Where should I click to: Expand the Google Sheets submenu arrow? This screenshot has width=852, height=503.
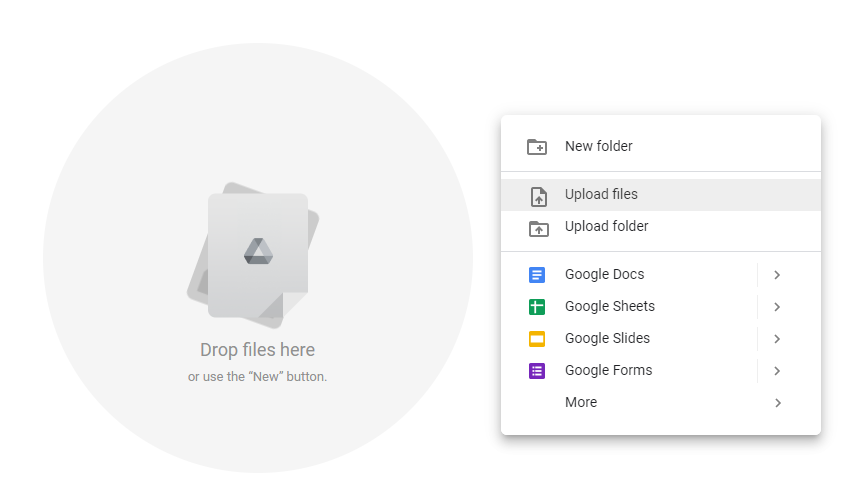[x=777, y=307]
